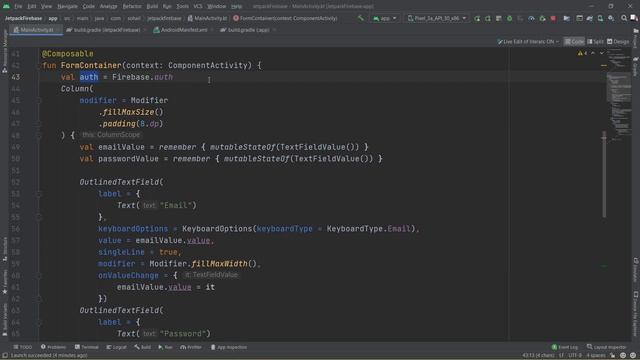Screen dimensions: 640x360
Task: Open the Logcat tool window
Action: (116, 347)
